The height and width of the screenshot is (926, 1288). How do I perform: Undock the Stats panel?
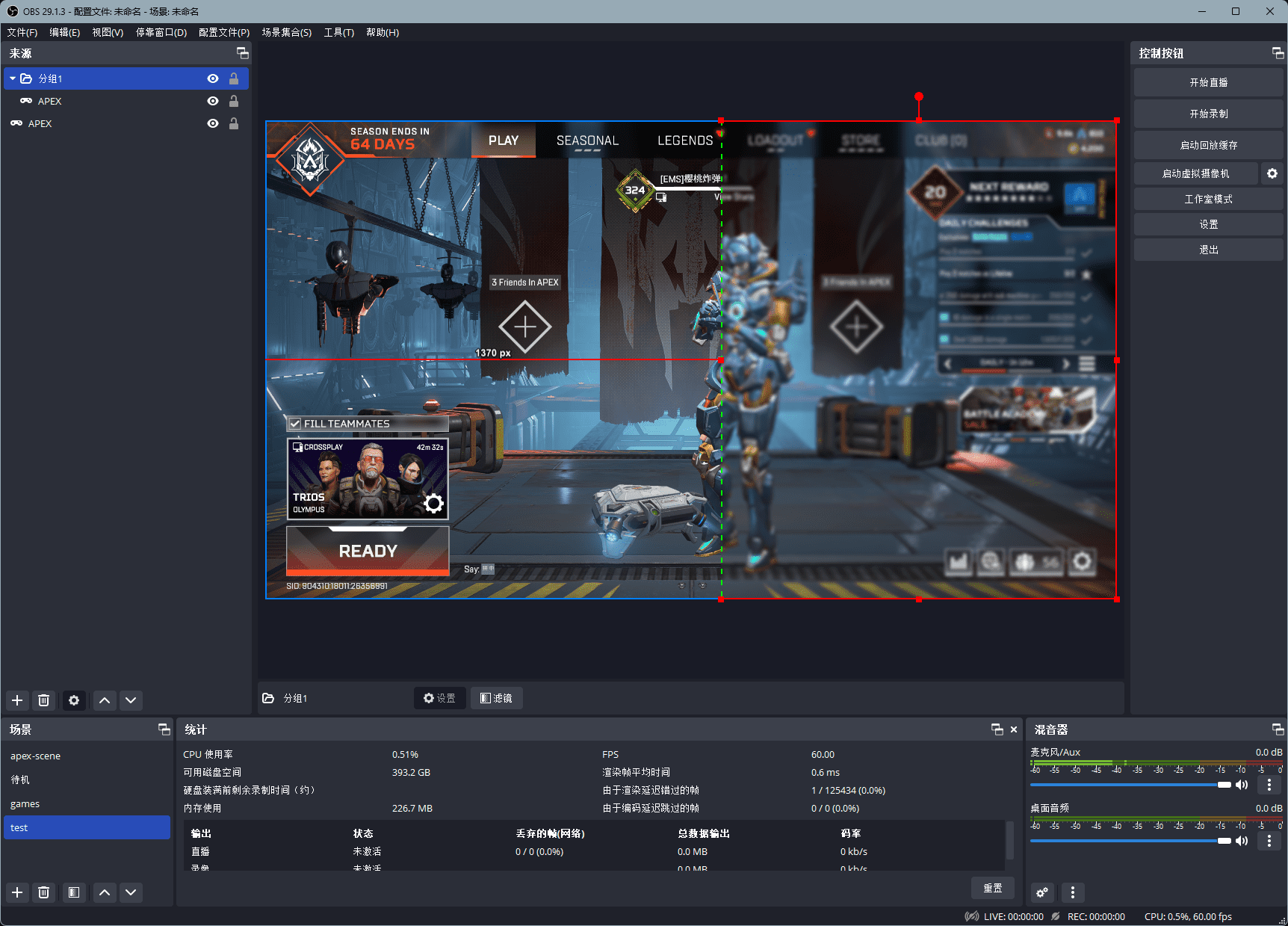(997, 729)
